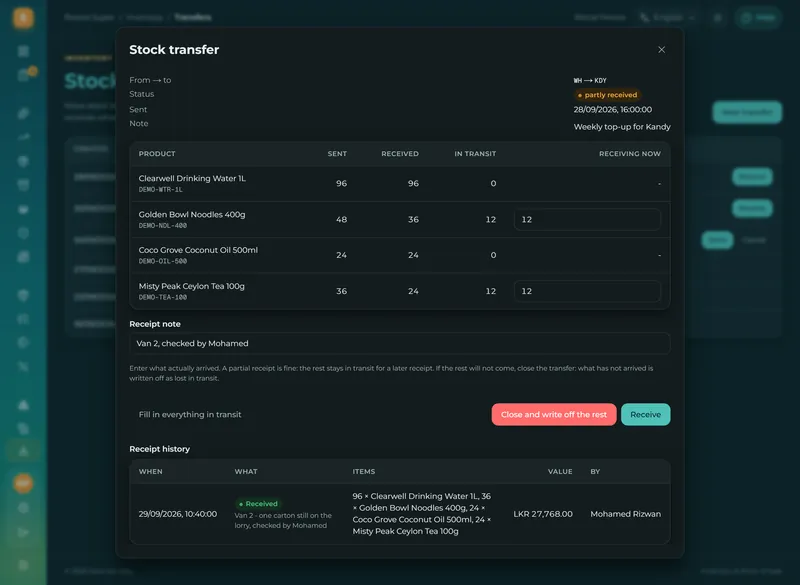Image resolution: width=800 pixels, height=585 pixels.
Task: Select SKU code 'DEMO-OIL-500'
Action: [x=163, y=261]
